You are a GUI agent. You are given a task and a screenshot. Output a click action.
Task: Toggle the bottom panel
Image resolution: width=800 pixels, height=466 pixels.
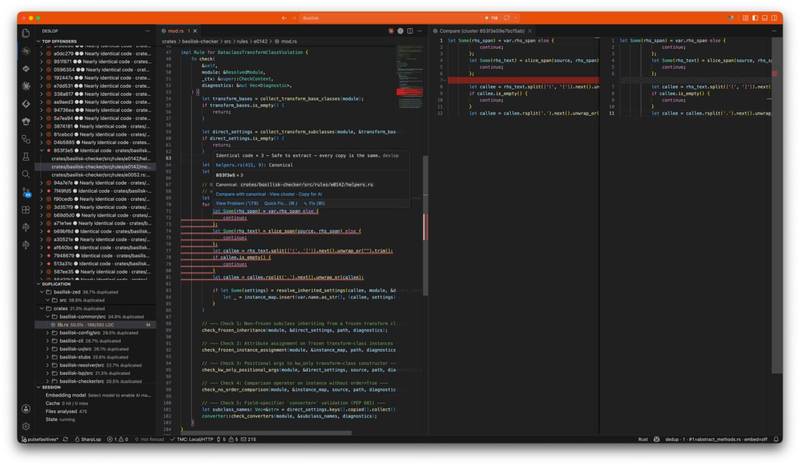(x=765, y=18)
